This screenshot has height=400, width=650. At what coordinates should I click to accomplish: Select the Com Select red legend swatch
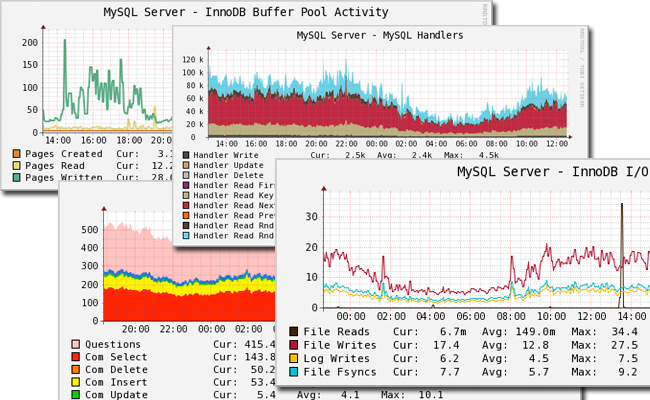point(76,357)
